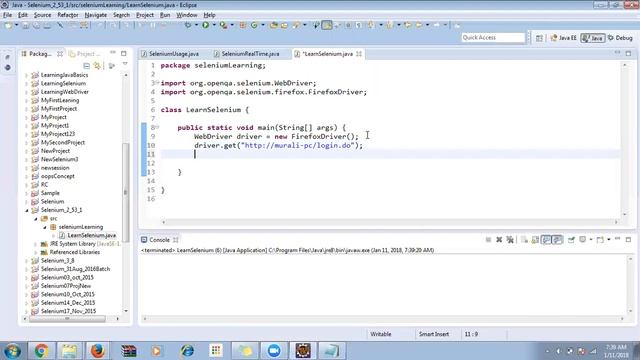Click the Open Perspective icon
Viewport: 640px width, 360px height.
click(539, 38)
